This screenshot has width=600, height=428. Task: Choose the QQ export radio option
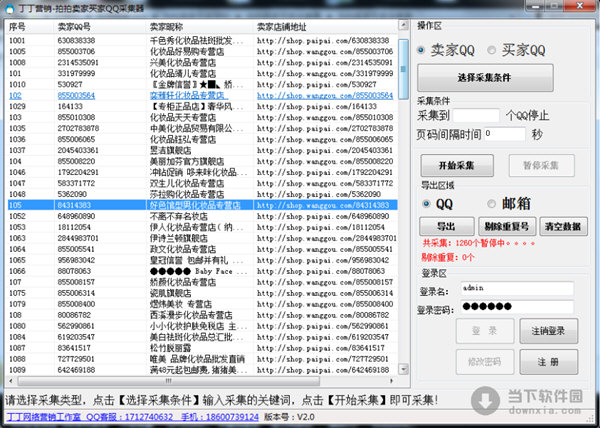point(426,204)
